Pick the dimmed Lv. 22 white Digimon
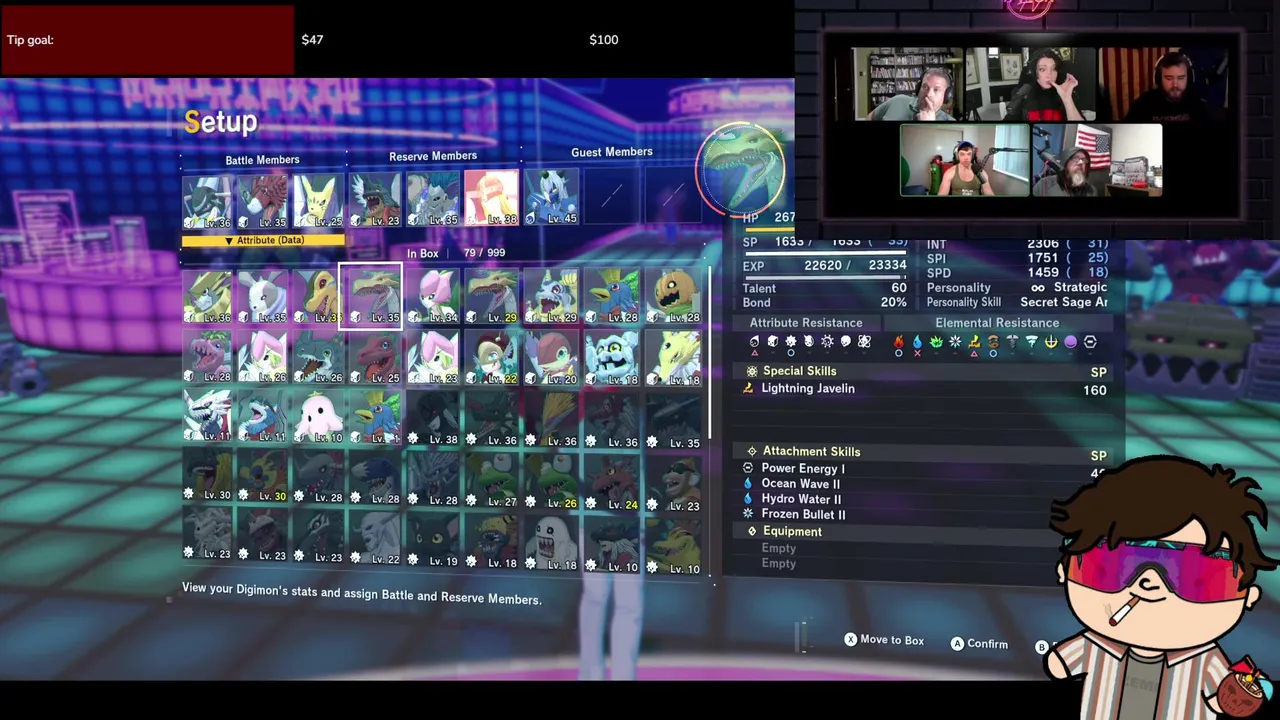The width and height of the screenshot is (1280, 720). coord(376,537)
